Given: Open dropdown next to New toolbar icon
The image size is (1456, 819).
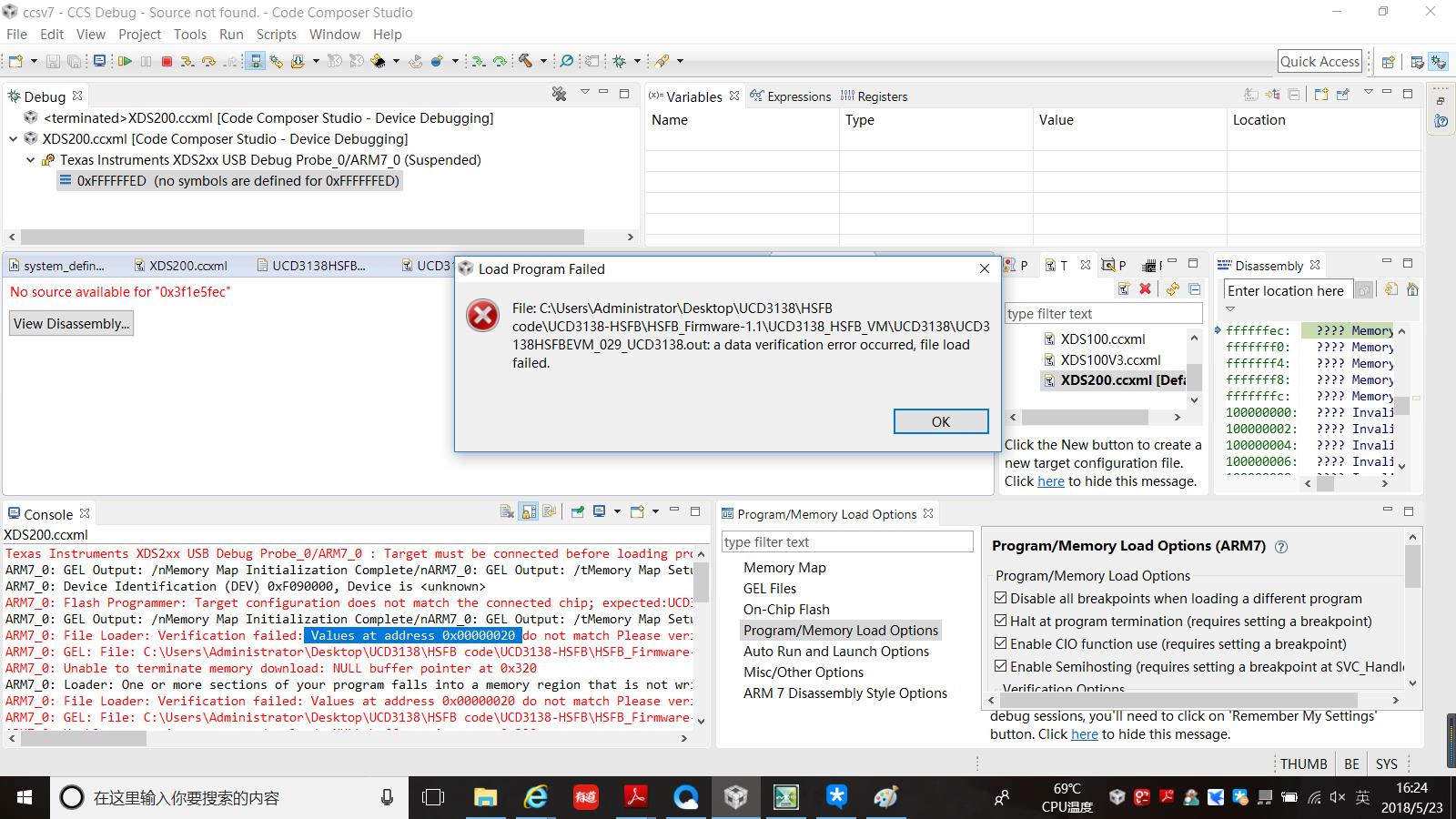Looking at the screenshot, I should coord(34,61).
